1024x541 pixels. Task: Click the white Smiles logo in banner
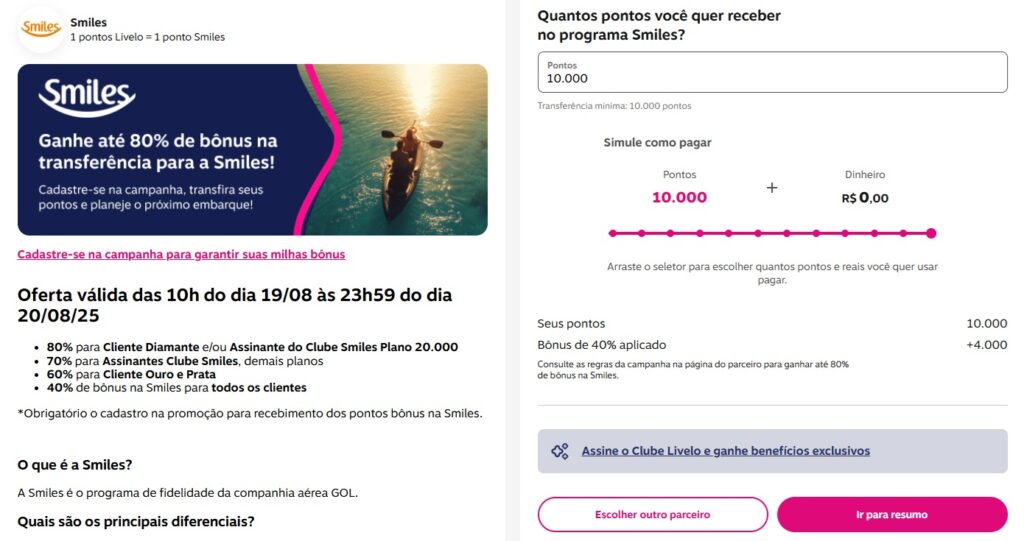(x=87, y=97)
